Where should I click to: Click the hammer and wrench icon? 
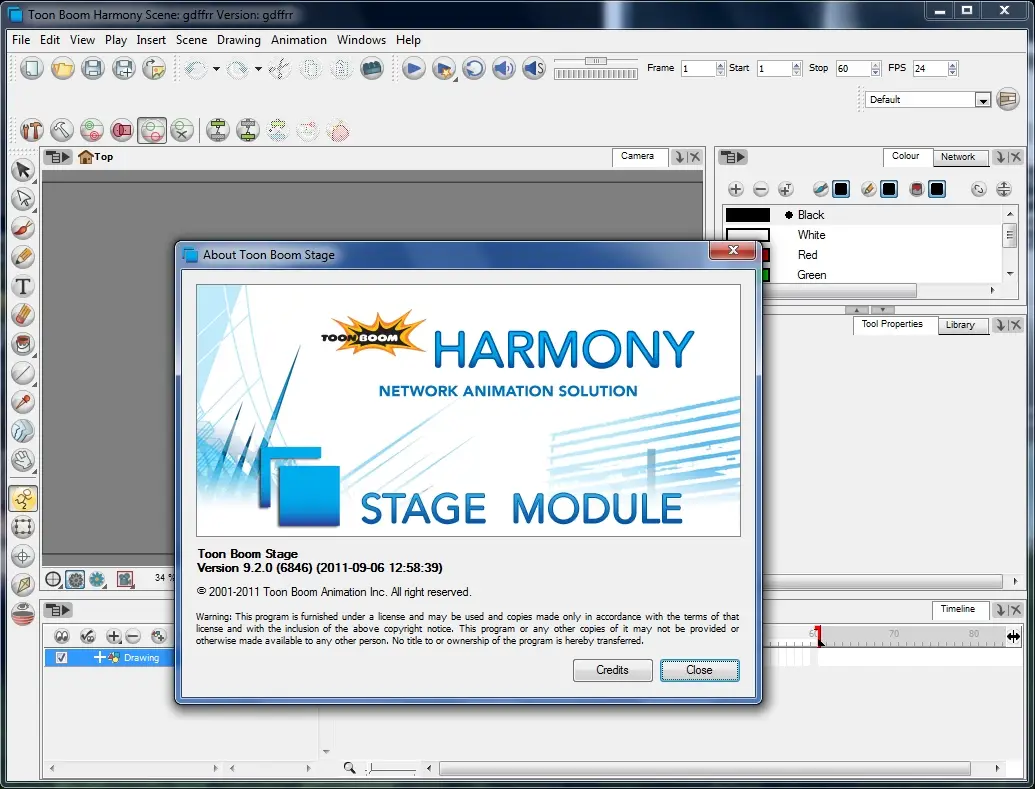[x=32, y=131]
